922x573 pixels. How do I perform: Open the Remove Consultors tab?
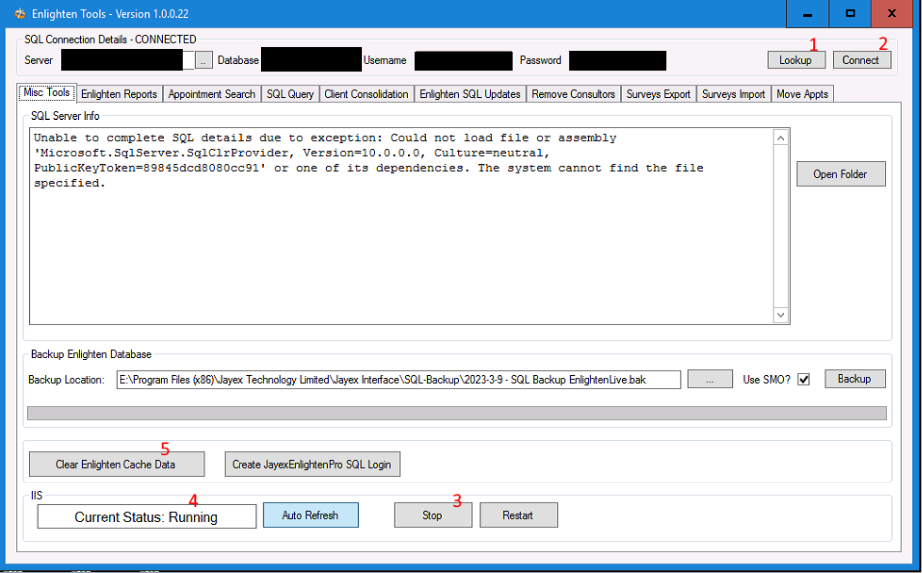point(573,94)
